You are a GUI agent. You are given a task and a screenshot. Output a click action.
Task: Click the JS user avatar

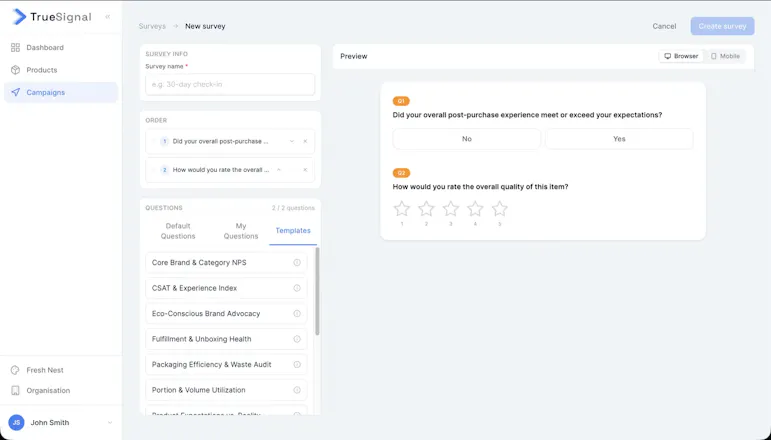pos(16,422)
